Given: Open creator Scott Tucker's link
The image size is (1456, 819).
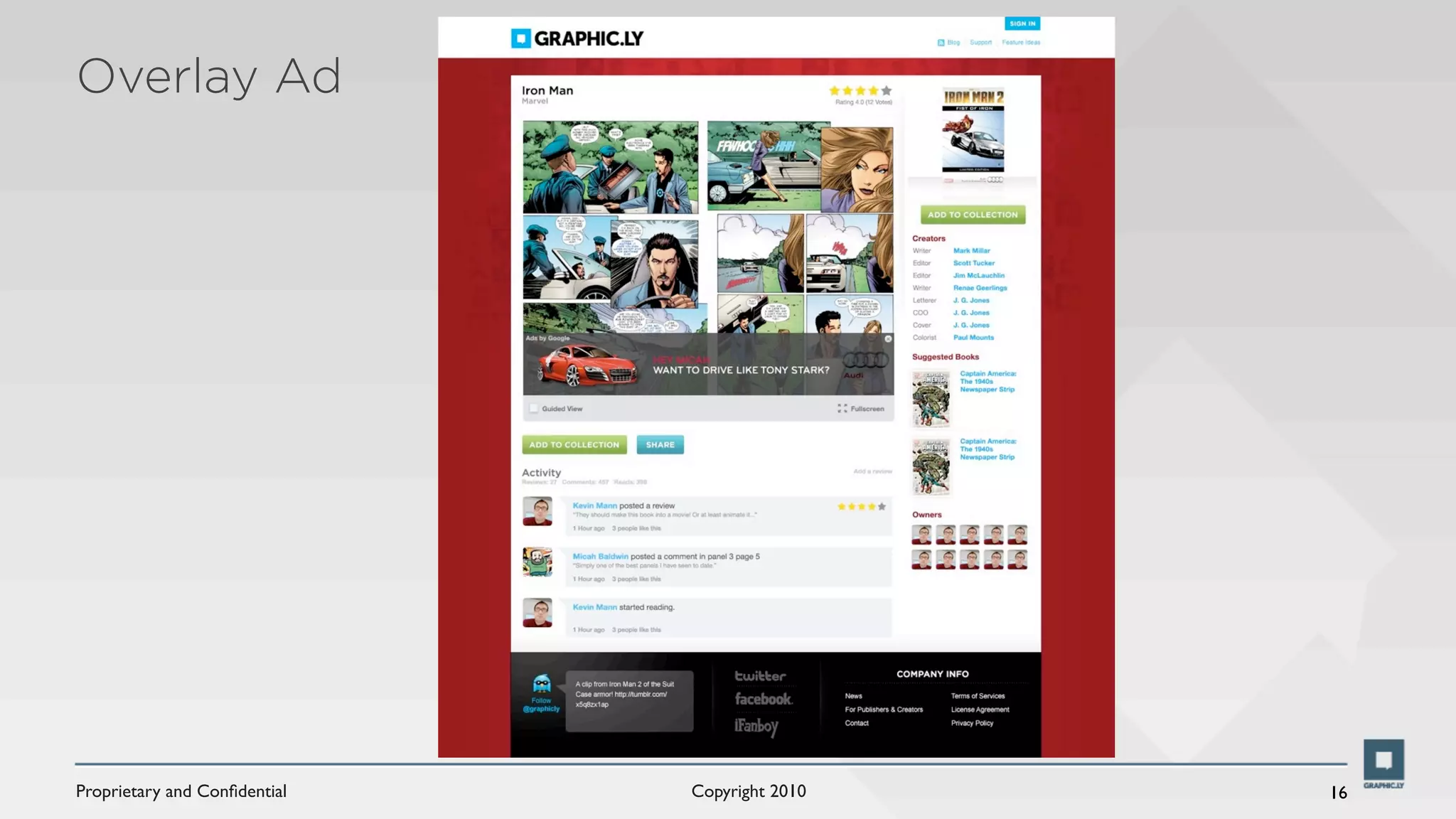Looking at the screenshot, I should [x=973, y=263].
